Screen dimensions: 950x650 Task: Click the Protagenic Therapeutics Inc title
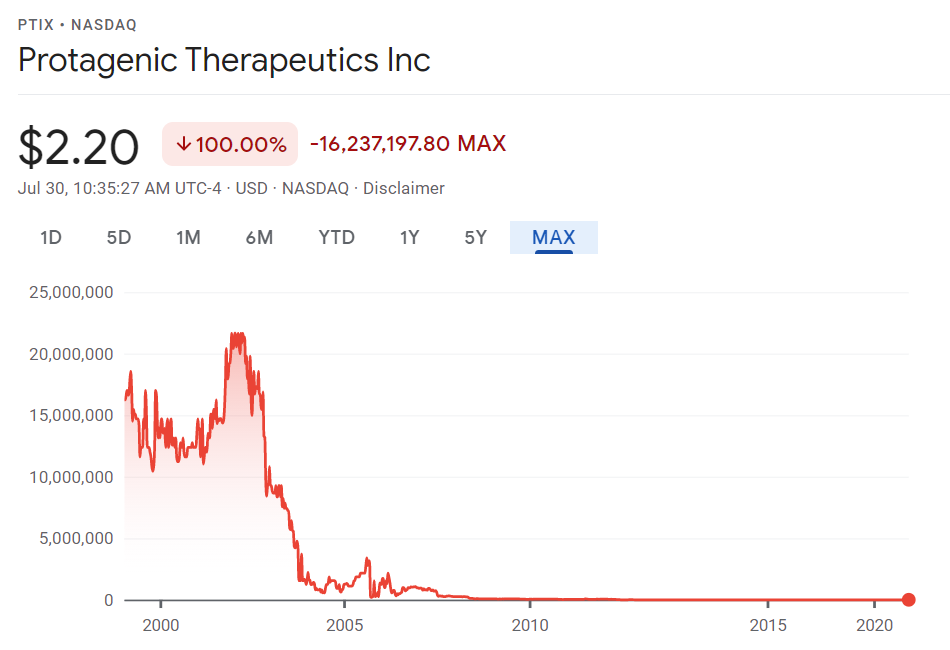click(224, 60)
